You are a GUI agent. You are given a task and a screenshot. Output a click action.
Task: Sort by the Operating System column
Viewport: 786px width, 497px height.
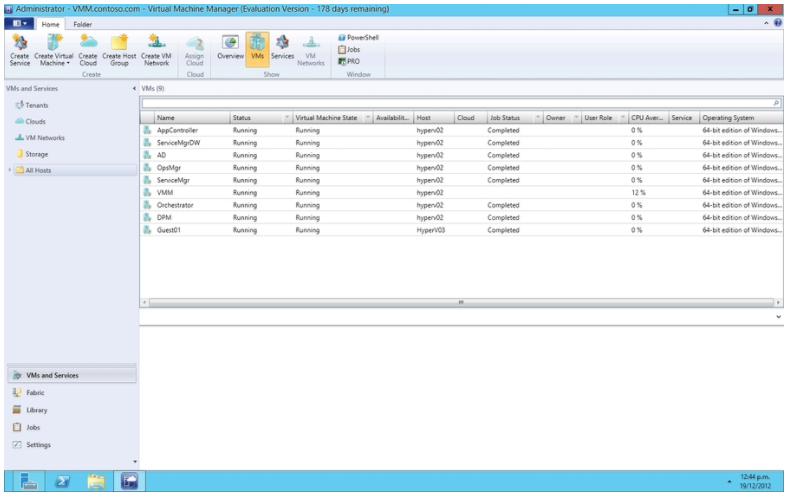point(741,118)
